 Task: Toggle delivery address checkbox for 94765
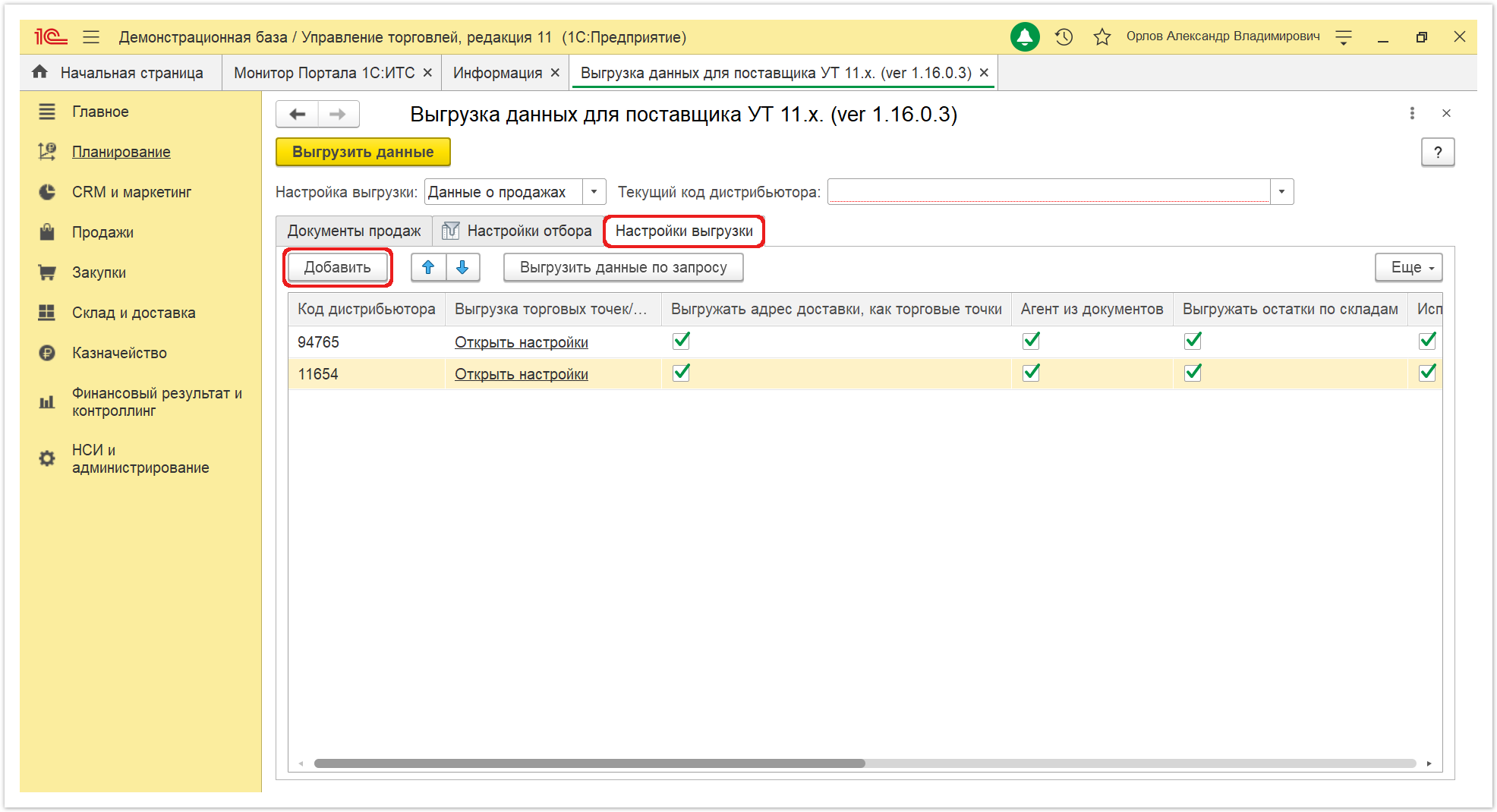pyautogui.click(x=682, y=341)
